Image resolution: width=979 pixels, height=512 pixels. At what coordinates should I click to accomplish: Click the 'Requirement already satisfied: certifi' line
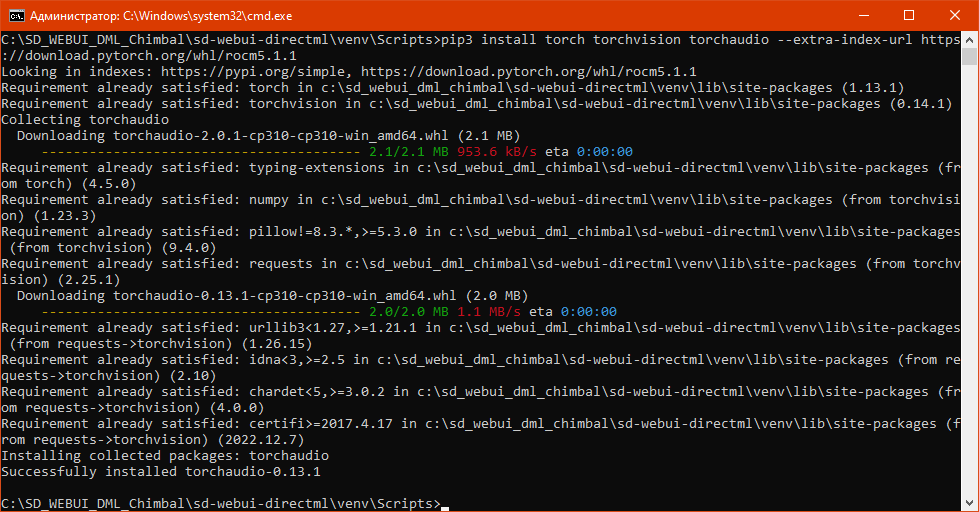pos(481,432)
